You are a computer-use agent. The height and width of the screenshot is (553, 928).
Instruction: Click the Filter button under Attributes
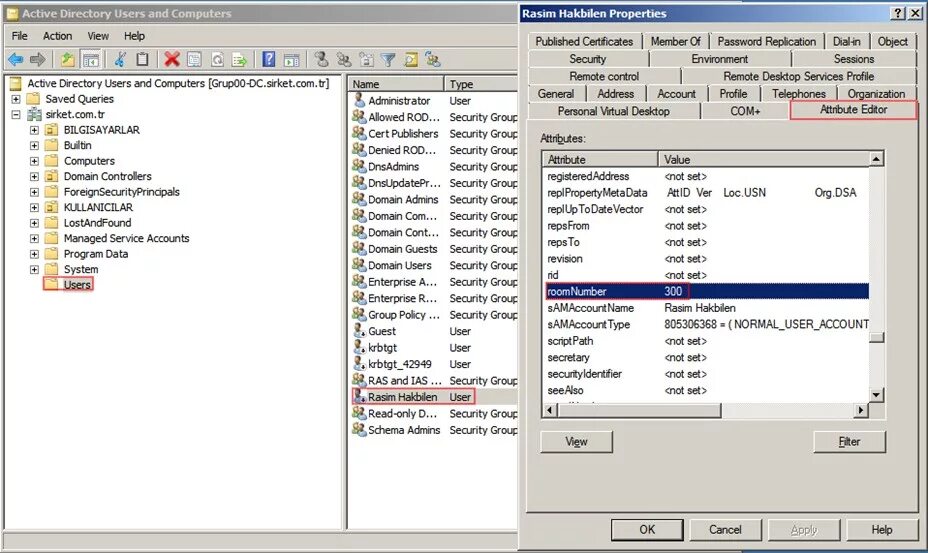coord(849,442)
